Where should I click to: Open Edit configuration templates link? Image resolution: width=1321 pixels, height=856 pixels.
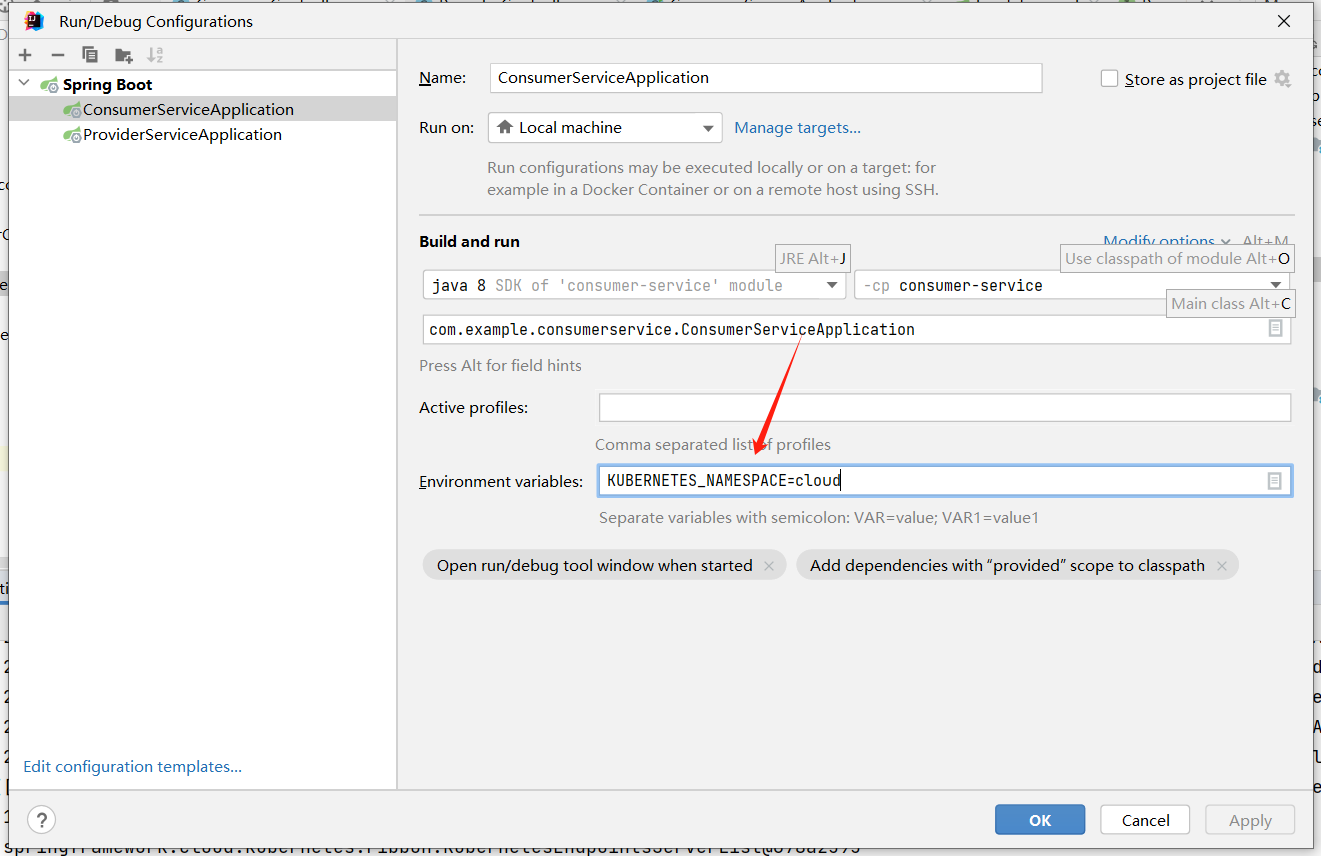tap(132, 766)
